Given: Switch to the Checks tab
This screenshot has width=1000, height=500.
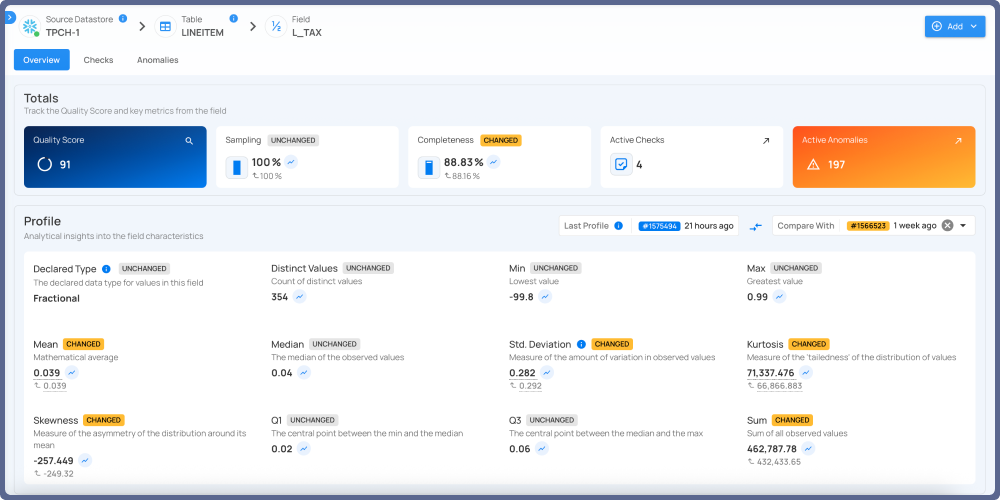Looking at the screenshot, I should click(x=98, y=60).
